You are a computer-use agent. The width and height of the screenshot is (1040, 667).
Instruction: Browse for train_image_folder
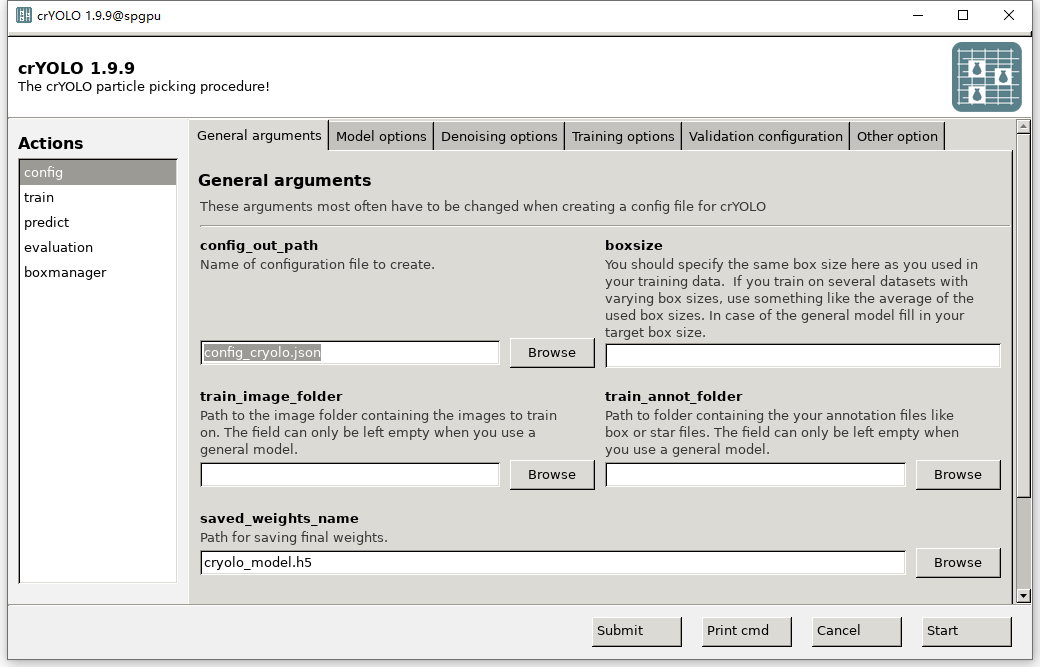click(552, 475)
